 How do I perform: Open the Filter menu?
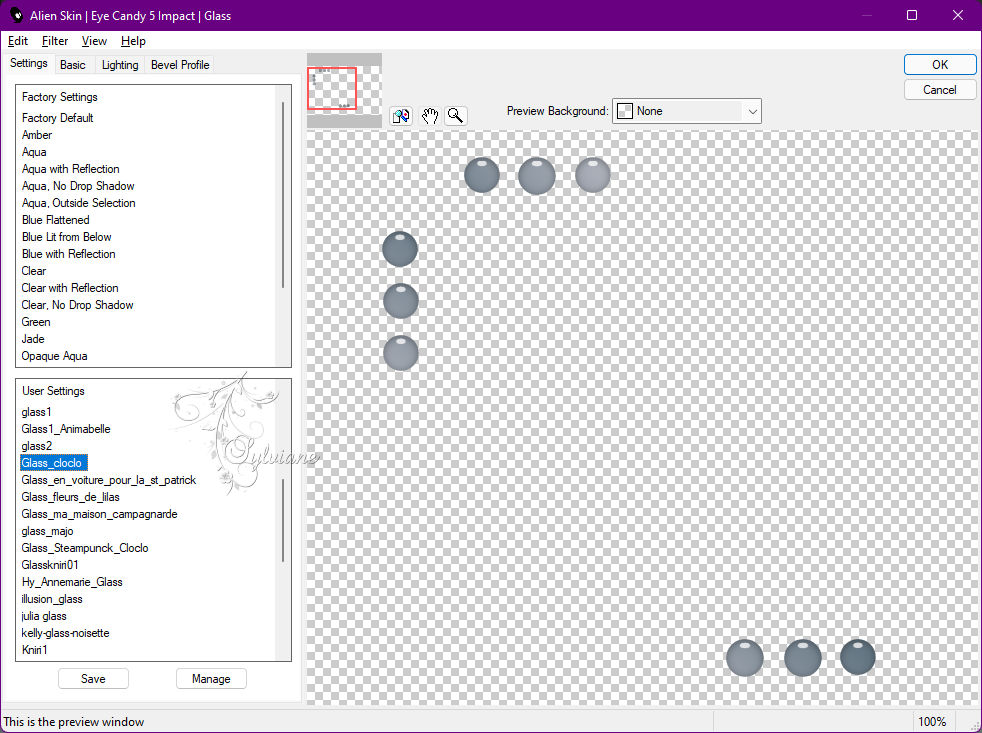54,41
